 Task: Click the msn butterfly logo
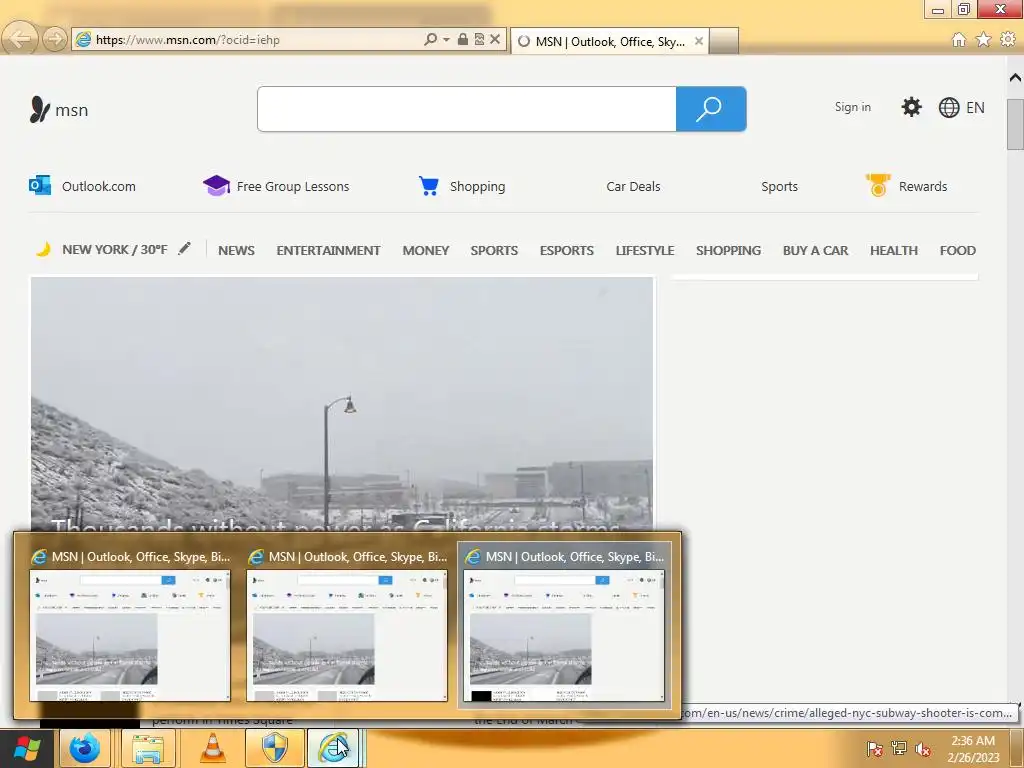pyautogui.click(x=59, y=110)
